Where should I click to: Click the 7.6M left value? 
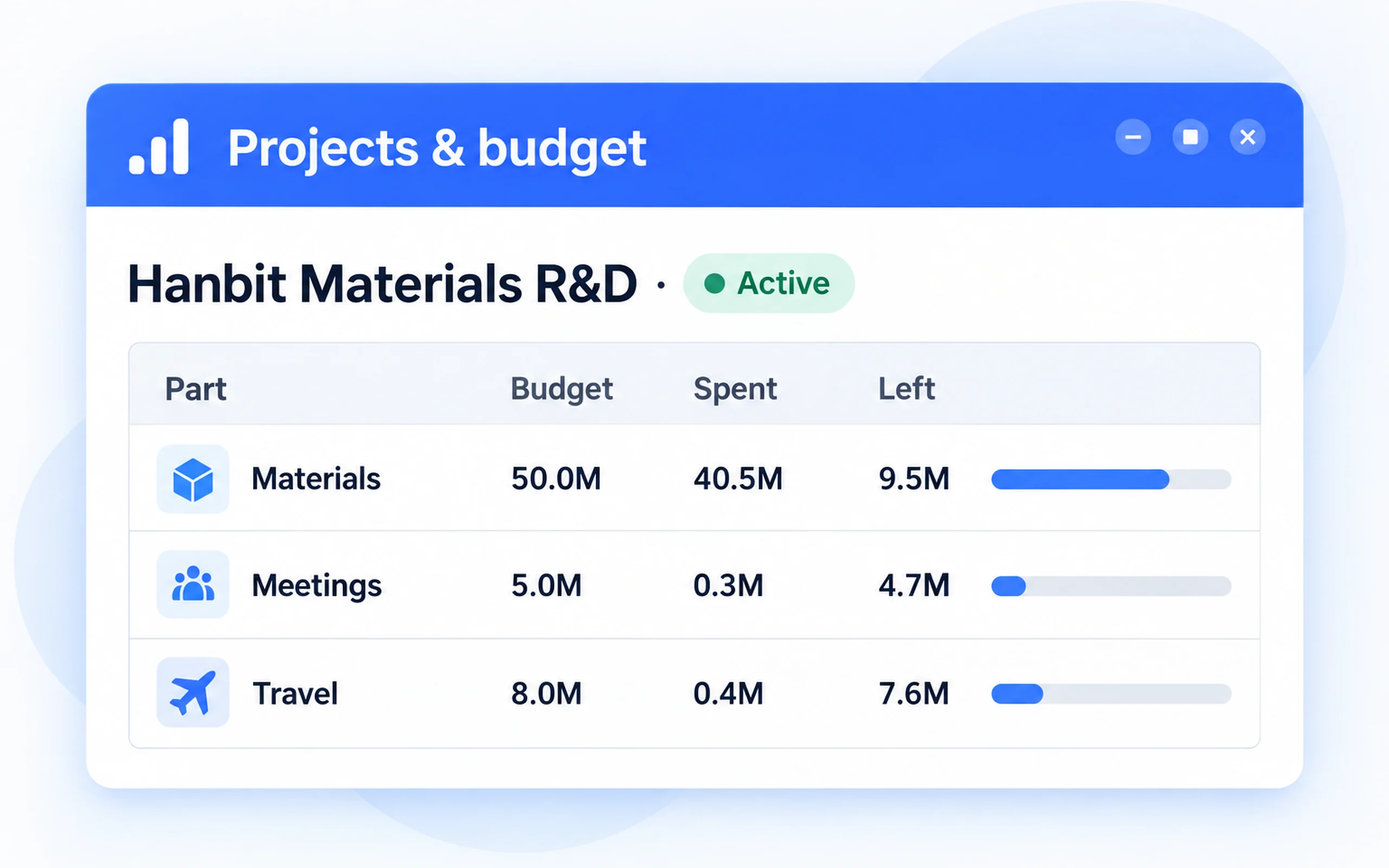tap(914, 693)
